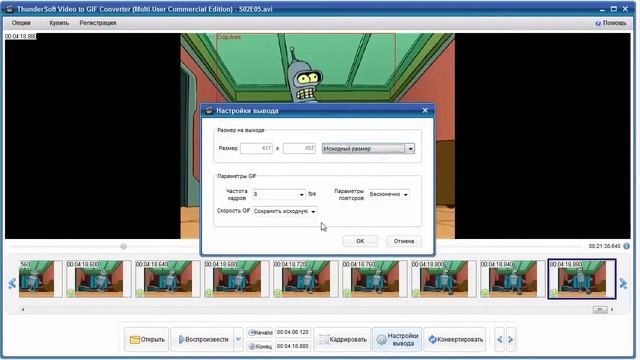Click the application icon in the title bar

9,9
